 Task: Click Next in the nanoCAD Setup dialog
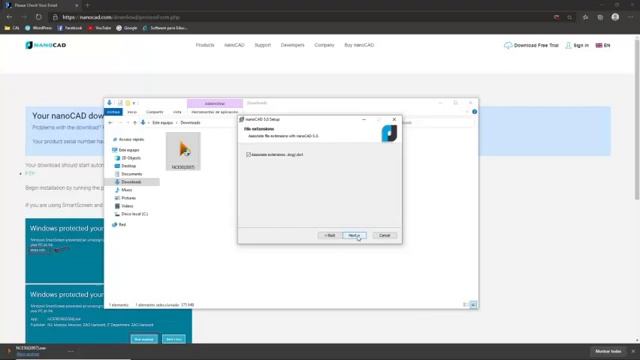point(354,236)
